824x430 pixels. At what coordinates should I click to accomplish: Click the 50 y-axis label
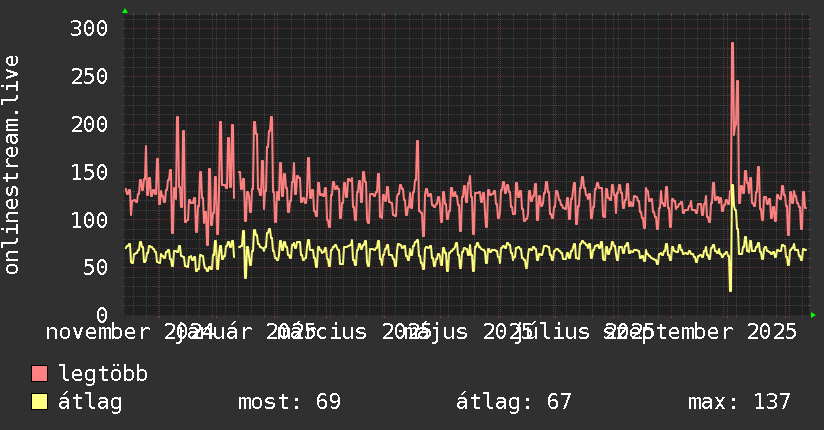click(95, 268)
